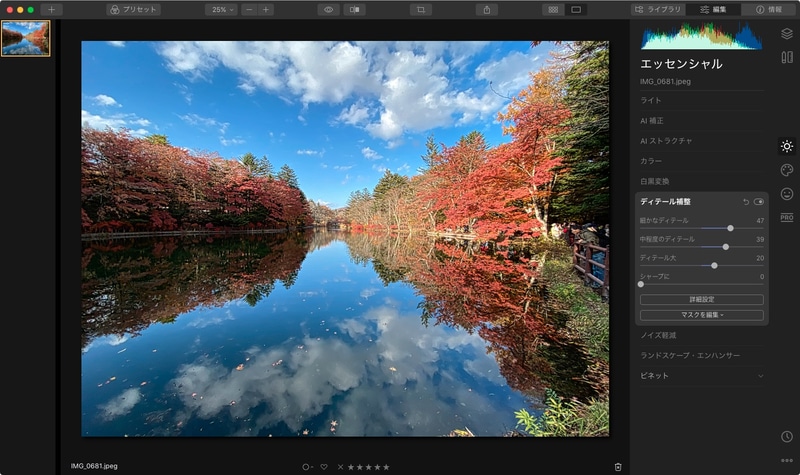Select the Creative palette icon
Viewport: 800px width, 475px height.
pyautogui.click(x=787, y=170)
